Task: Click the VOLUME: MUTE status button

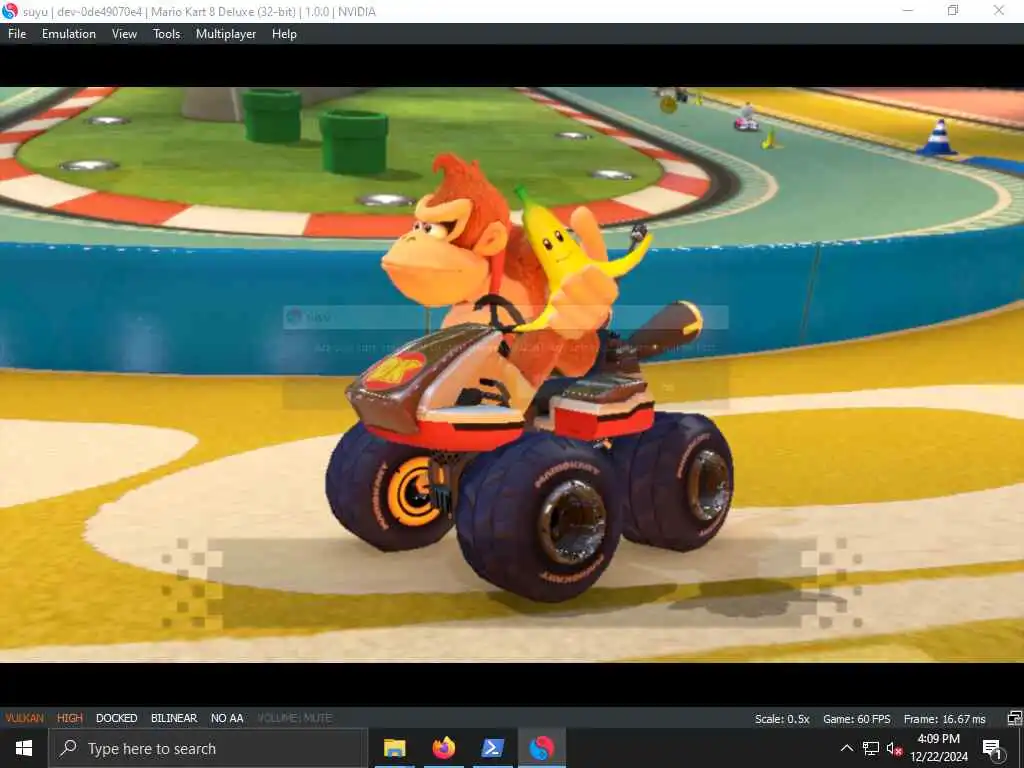Action: click(x=295, y=718)
